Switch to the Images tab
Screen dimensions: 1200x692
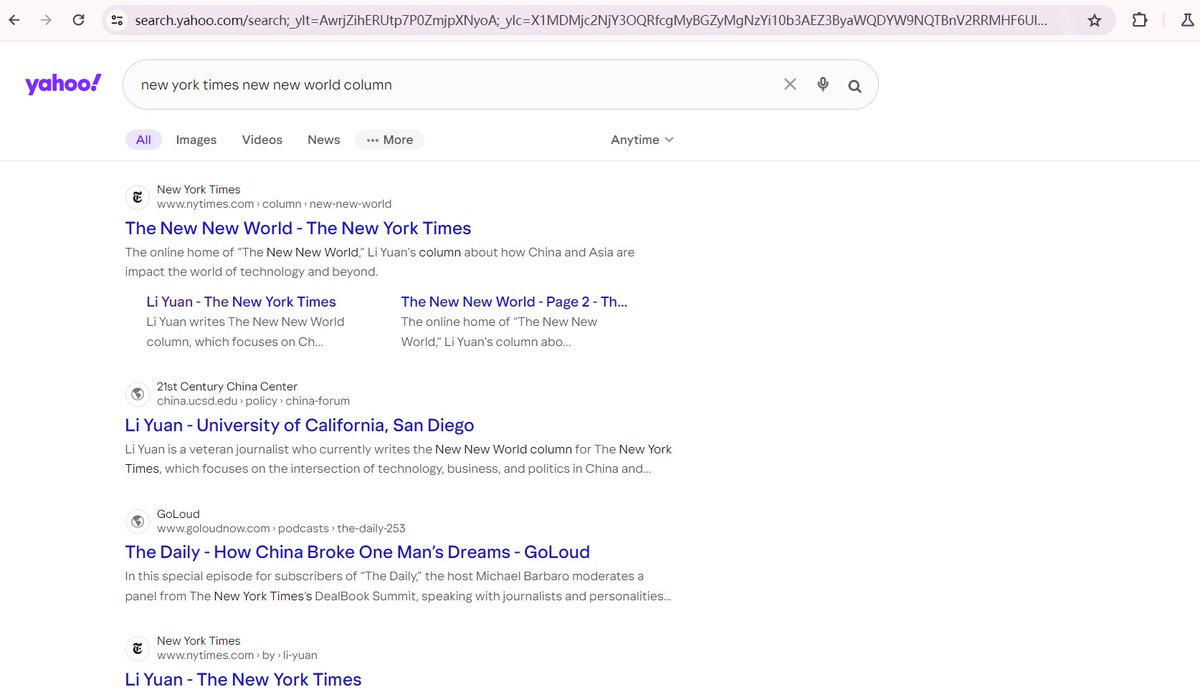tap(196, 140)
